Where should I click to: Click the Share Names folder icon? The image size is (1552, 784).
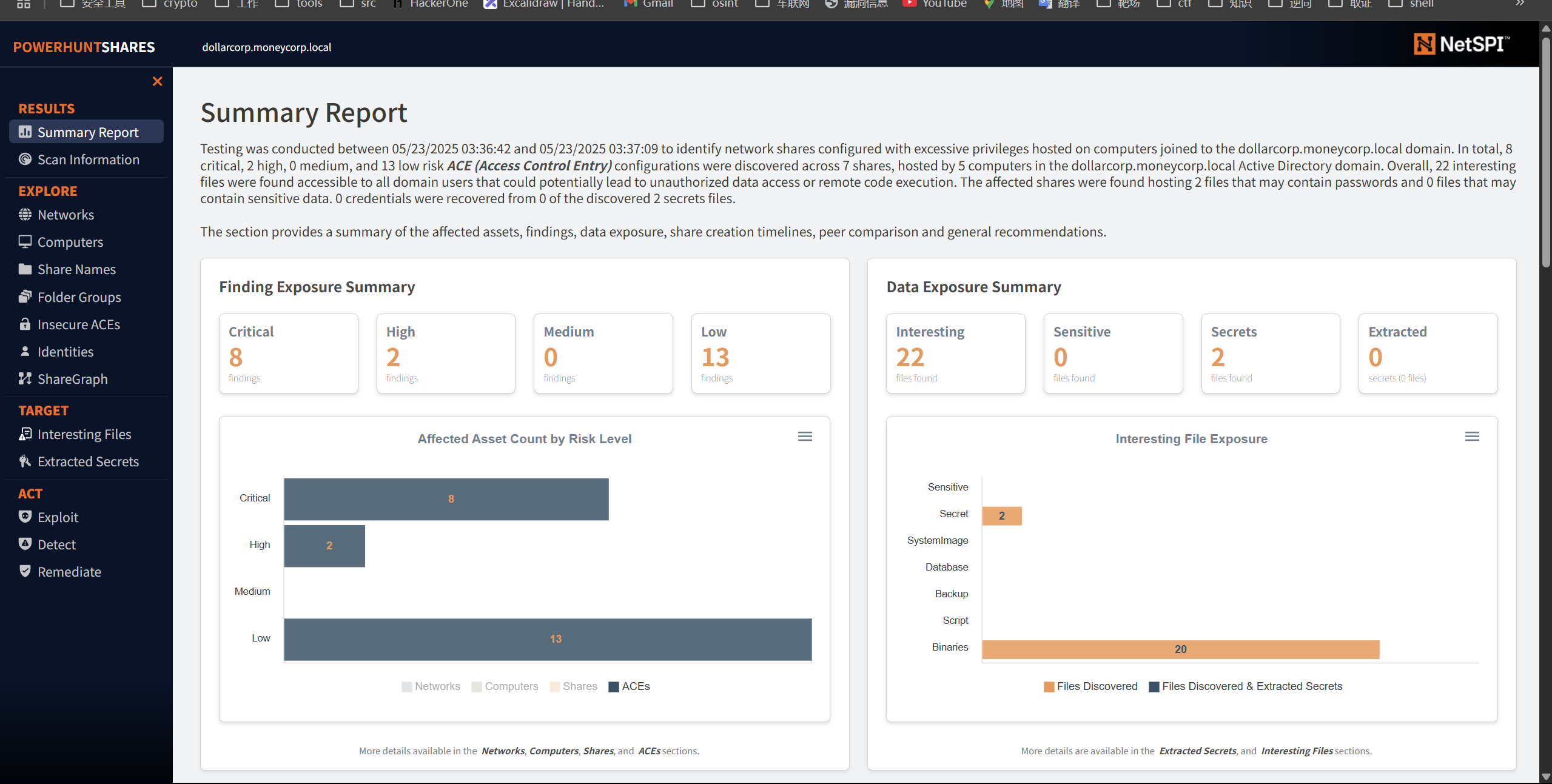(25, 269)
